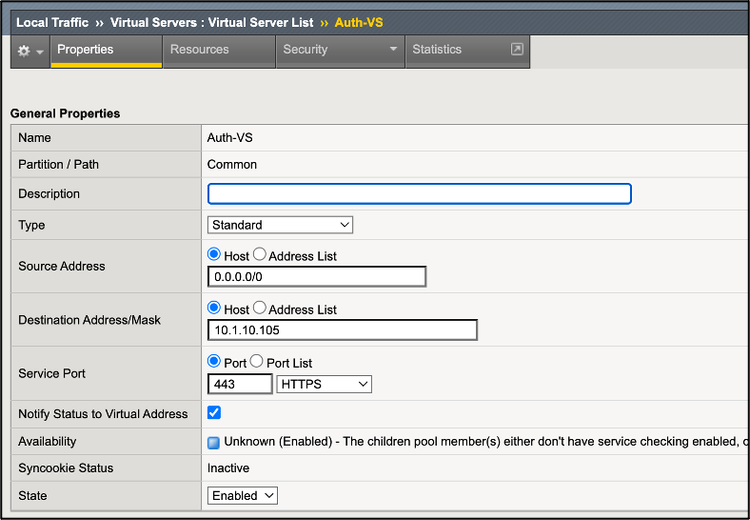Screen dimensions: 750x520
Task: Select Address List radio for Source Address
Action: 260,255
